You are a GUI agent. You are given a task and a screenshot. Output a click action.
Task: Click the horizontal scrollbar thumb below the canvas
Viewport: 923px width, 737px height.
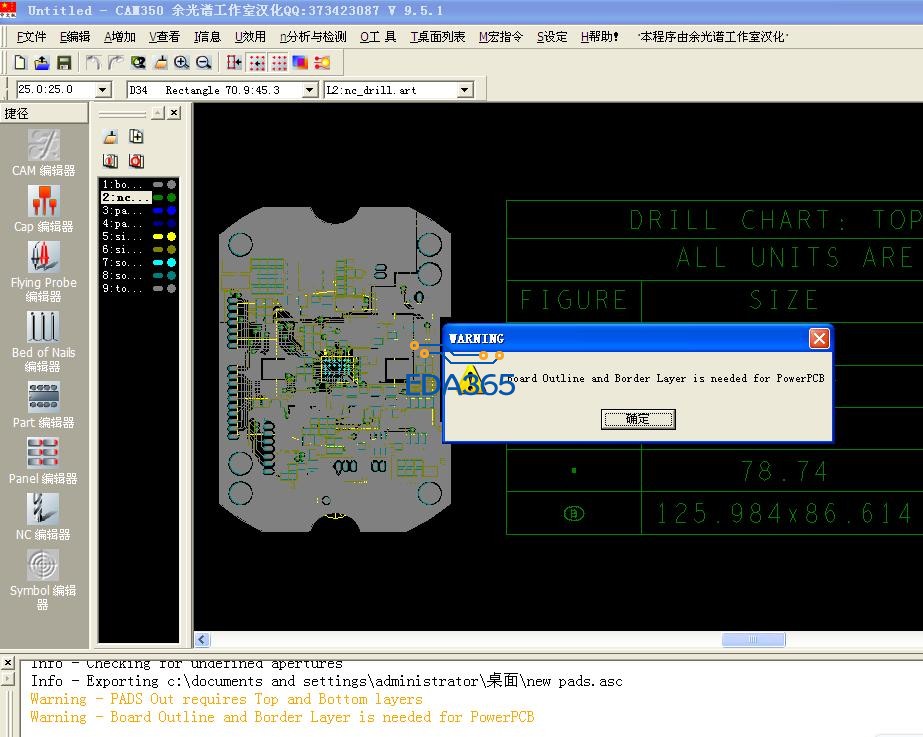click(753, 639)
